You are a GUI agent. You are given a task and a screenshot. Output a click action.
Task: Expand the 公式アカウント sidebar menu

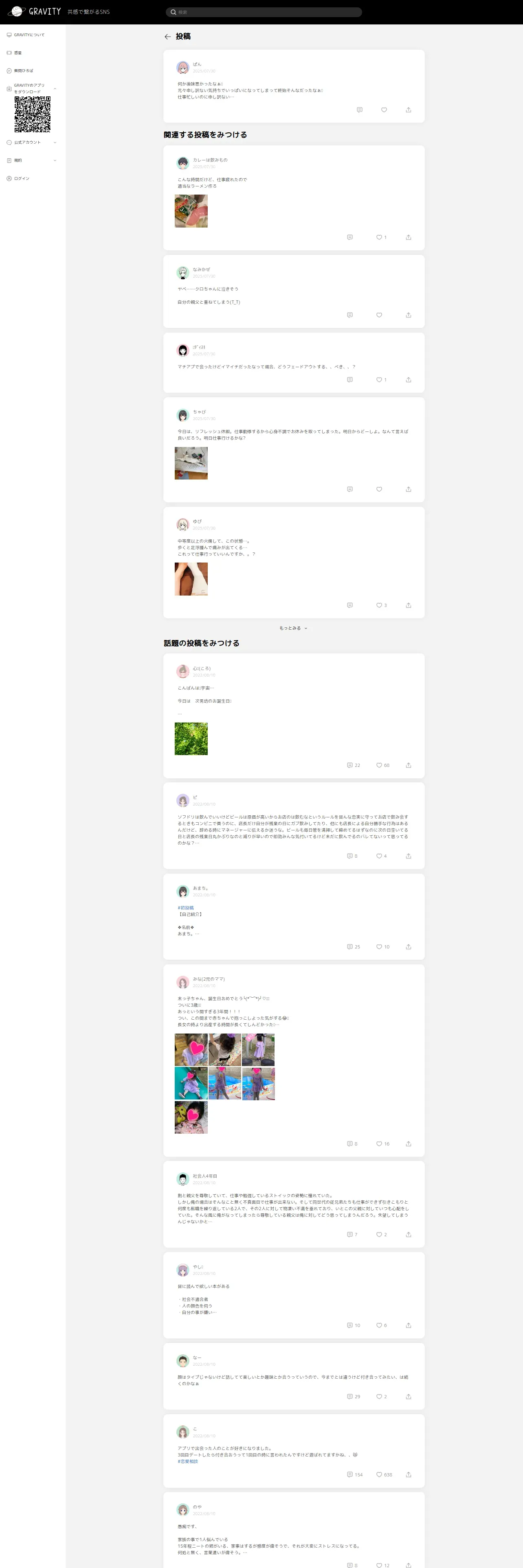pos(55,142)
